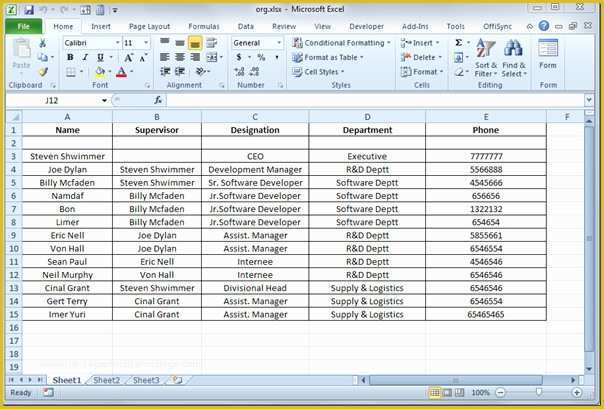
Task: Expand the Merge & Center dropdown
Action: coord(221,57)
